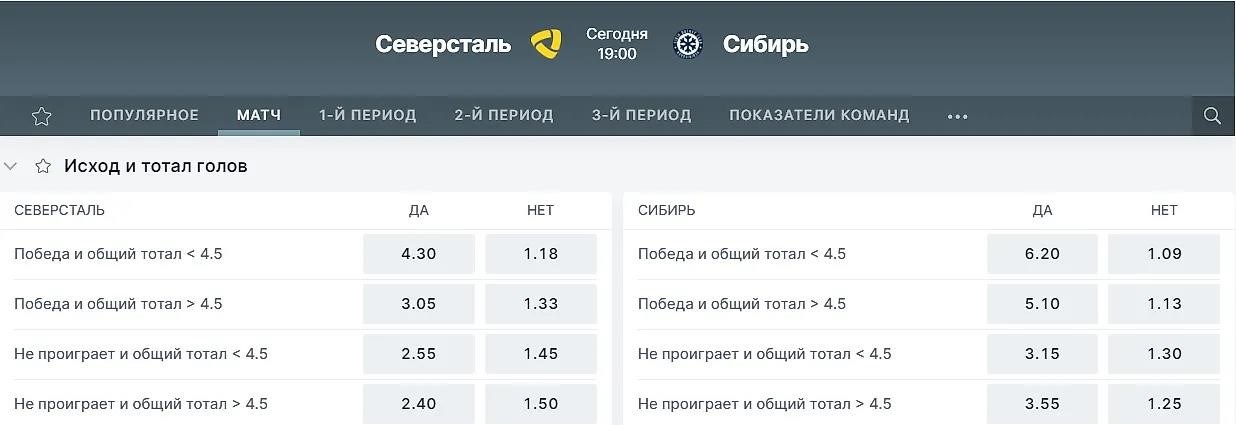The width and height of the screenshot is (1236, 425).
Task: Click the Северсталь team logo
Action: click(x=546, y=44)
